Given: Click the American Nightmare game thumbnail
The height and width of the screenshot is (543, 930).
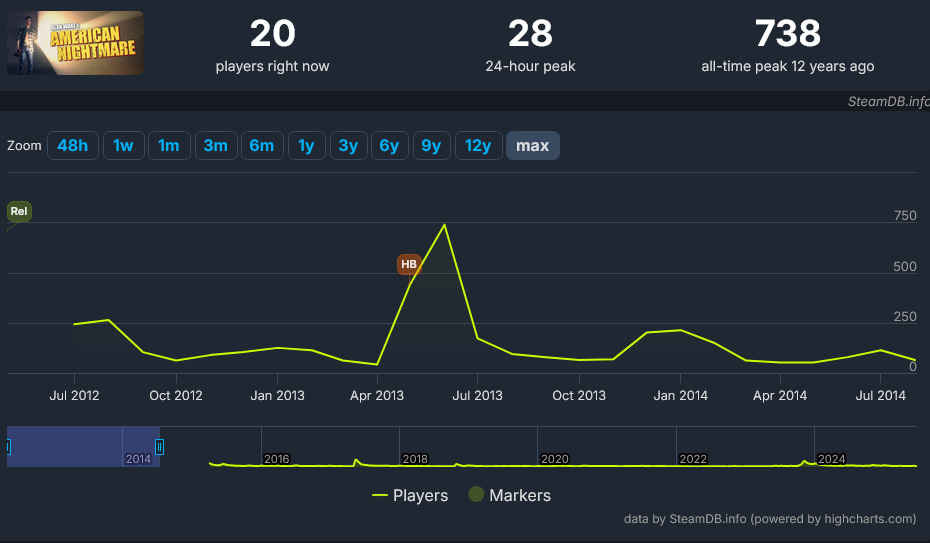Looking at the screenshot, I should tap(75, 43).
